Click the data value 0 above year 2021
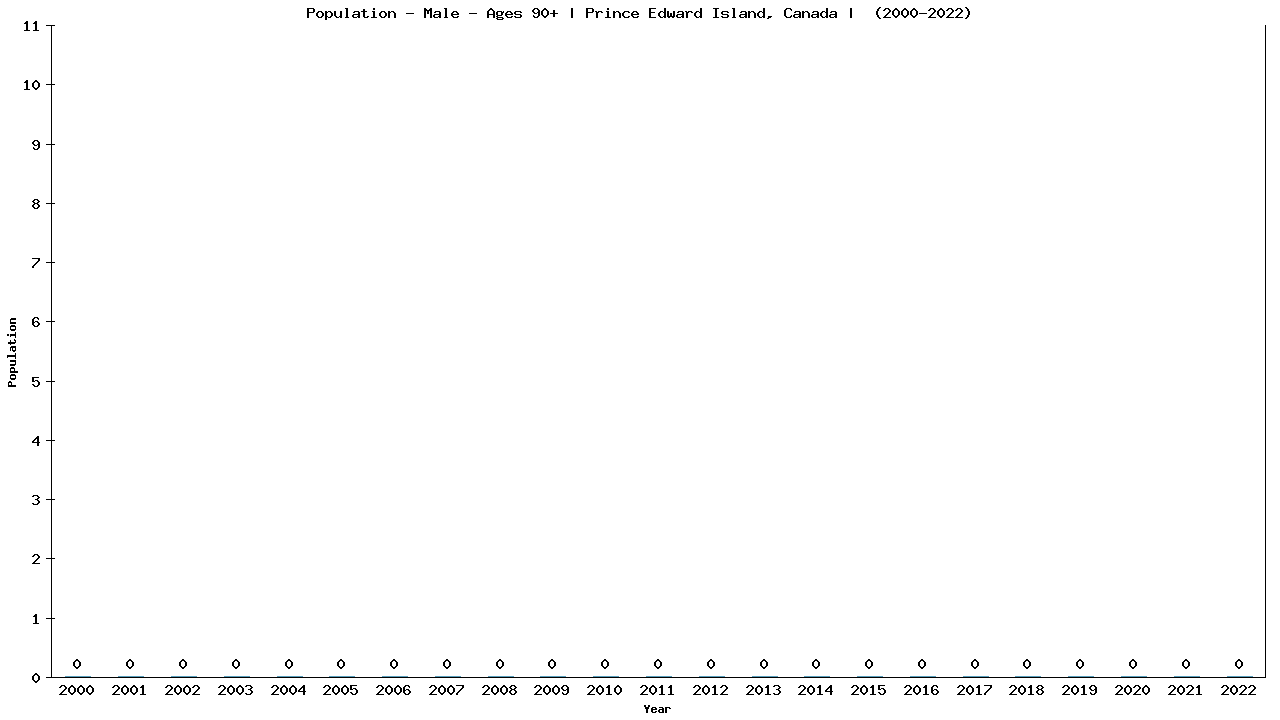This screenshot has height=720, width=1280. click(1186, 664)
